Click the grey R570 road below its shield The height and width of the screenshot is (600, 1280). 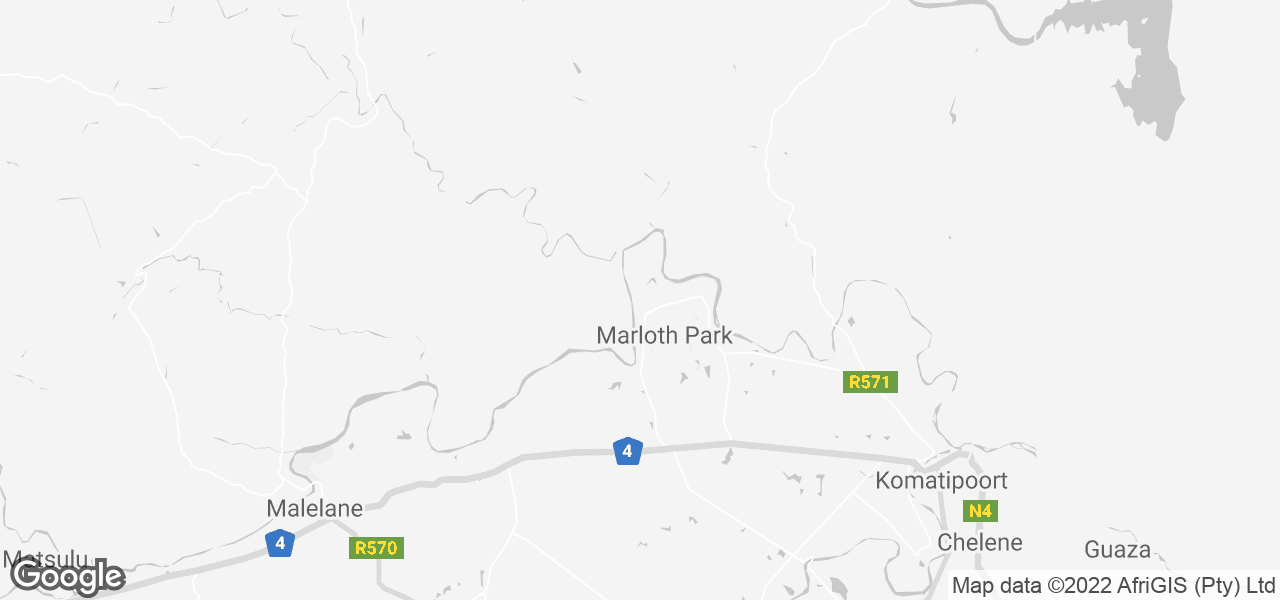(381, 578)
